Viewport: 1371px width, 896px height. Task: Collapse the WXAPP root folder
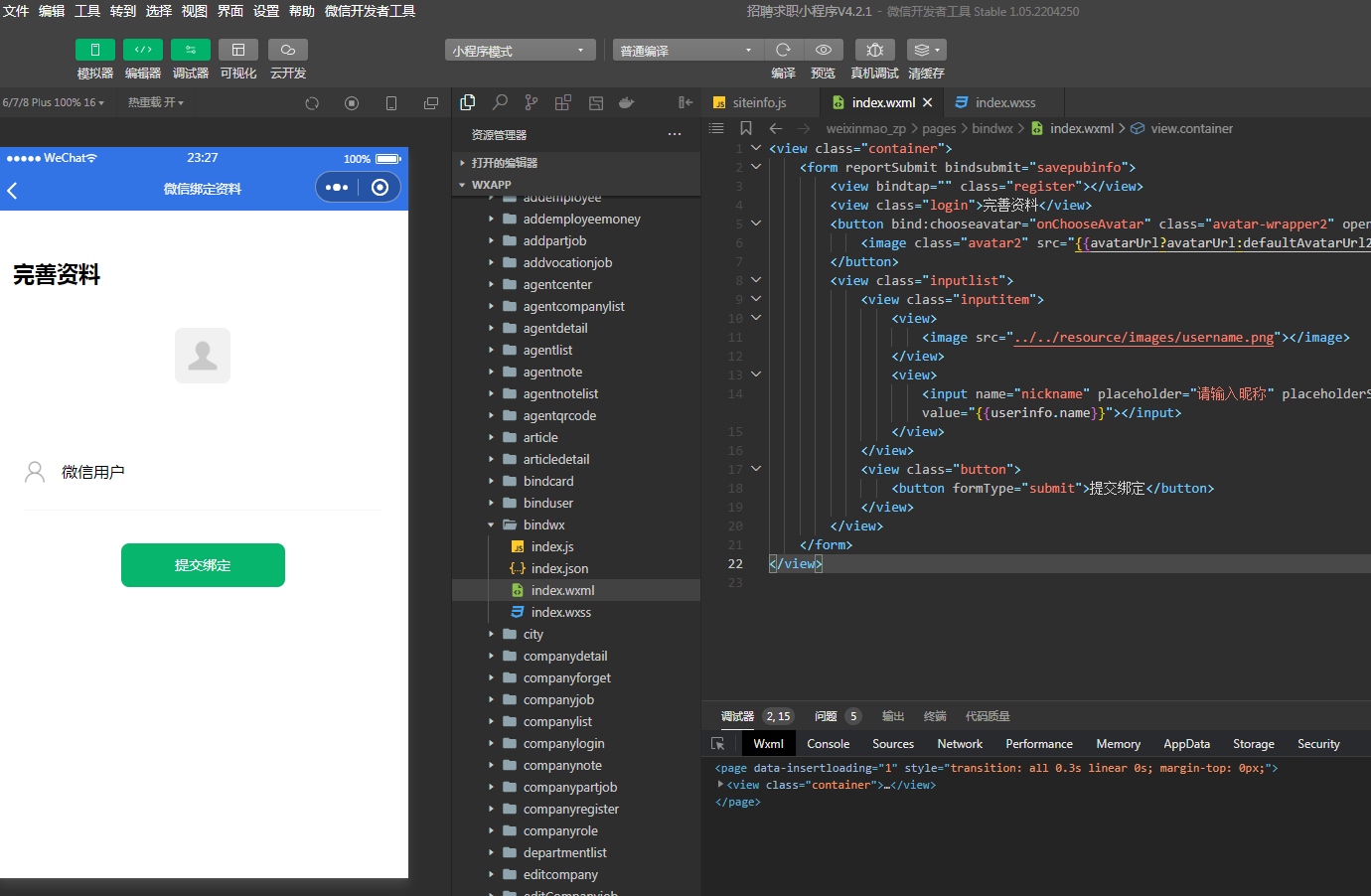(x=576, y=185)
